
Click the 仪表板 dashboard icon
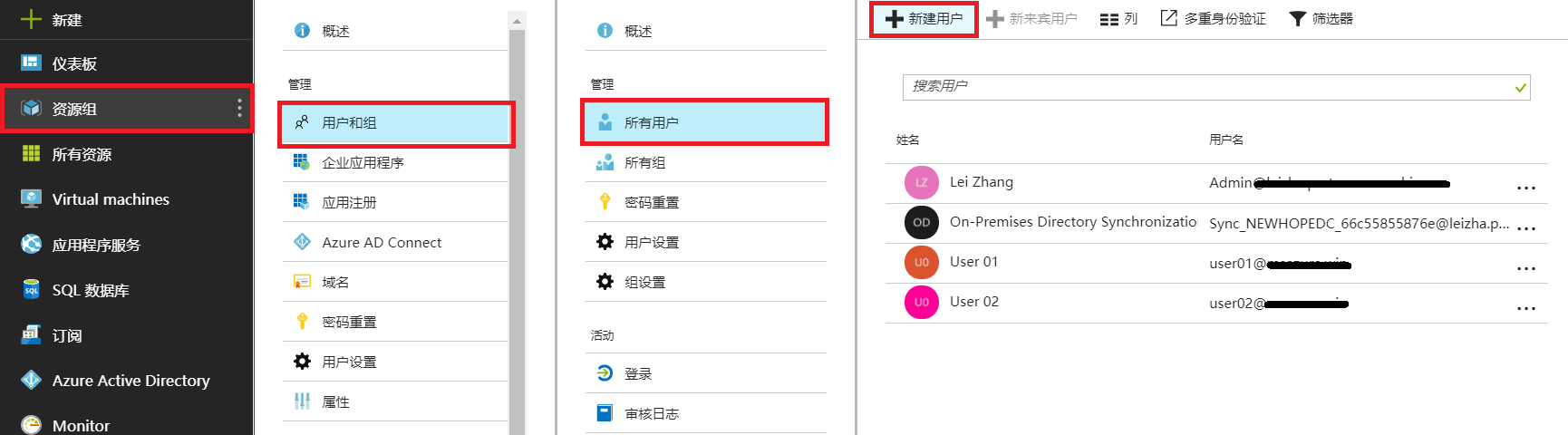(x=32, y=63)
